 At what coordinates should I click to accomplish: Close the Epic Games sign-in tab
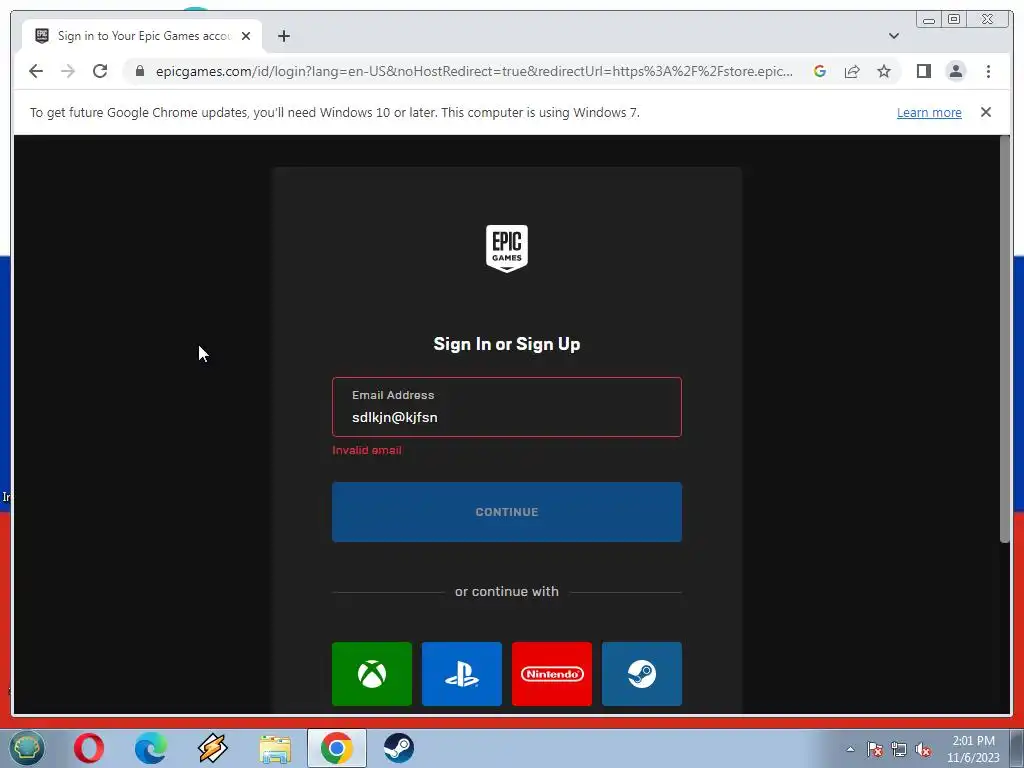(x=246, y=36)
